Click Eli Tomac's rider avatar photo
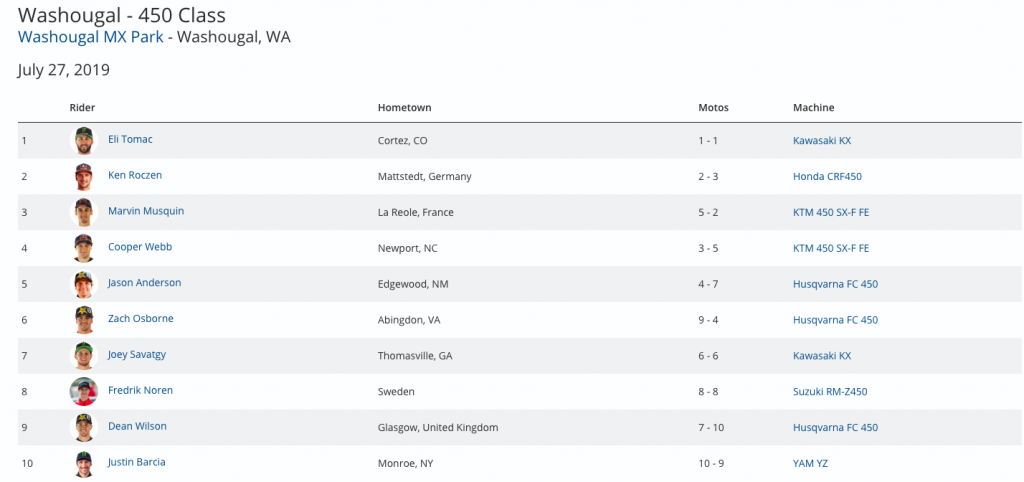The image size is (1024, 482). tap(83, 140)
